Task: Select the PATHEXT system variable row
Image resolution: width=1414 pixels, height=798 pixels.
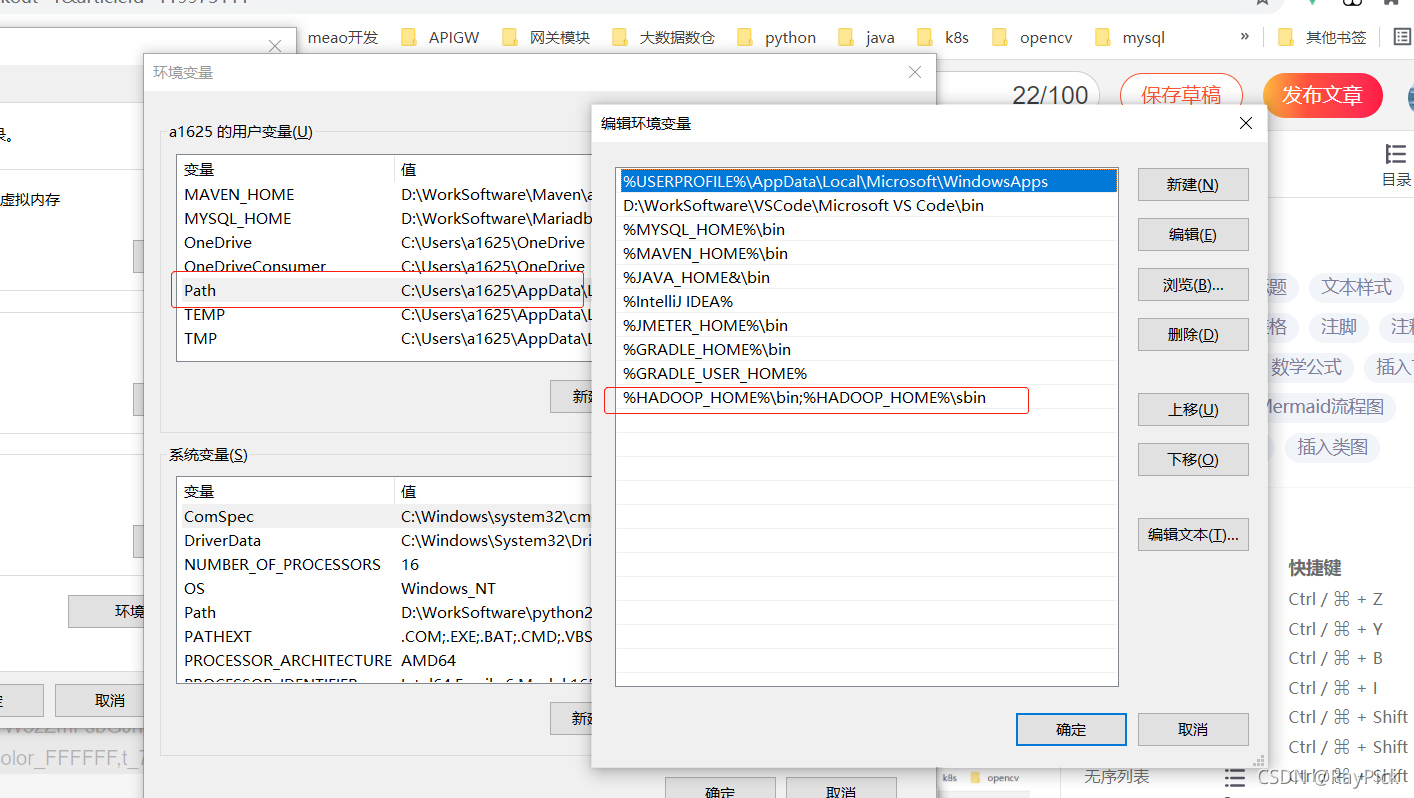Action: click(x=385, y=637)
